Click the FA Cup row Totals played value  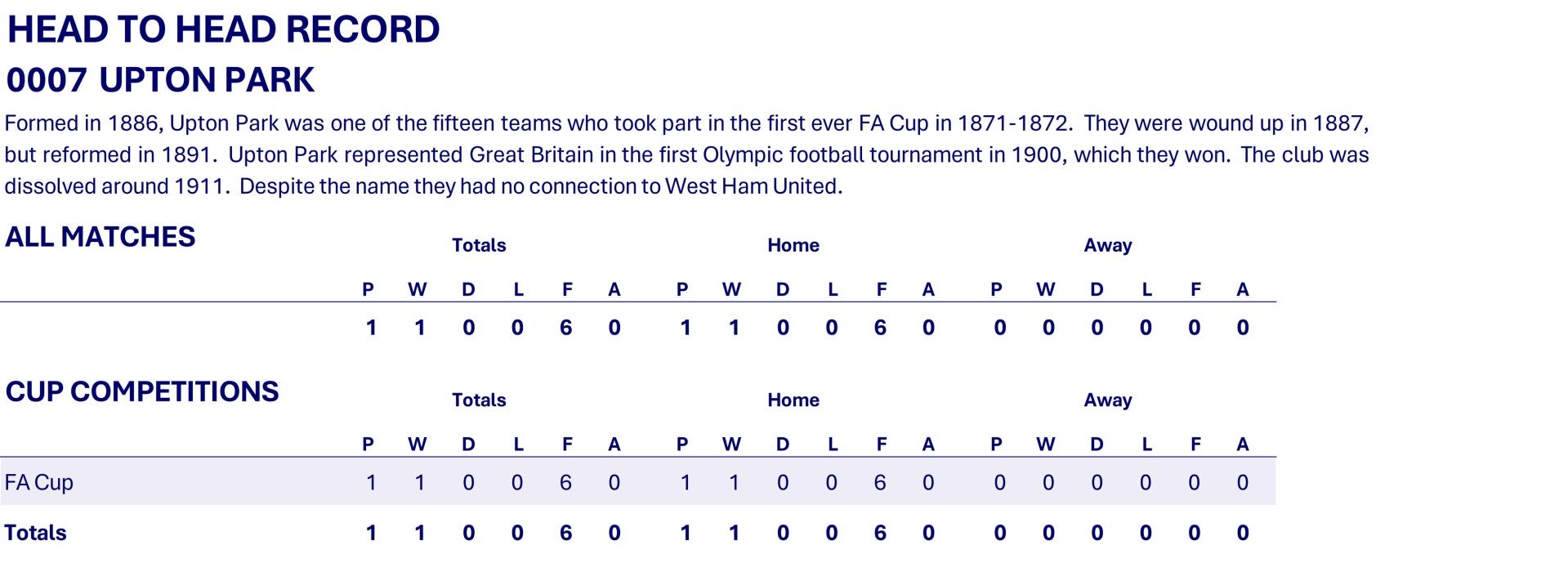(371, 483)
